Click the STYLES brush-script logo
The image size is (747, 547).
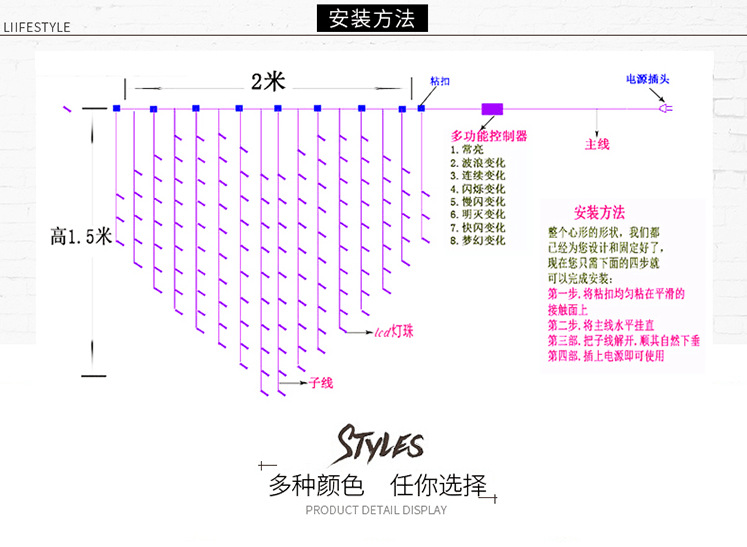pyautogui.click(x=379, y=444)
